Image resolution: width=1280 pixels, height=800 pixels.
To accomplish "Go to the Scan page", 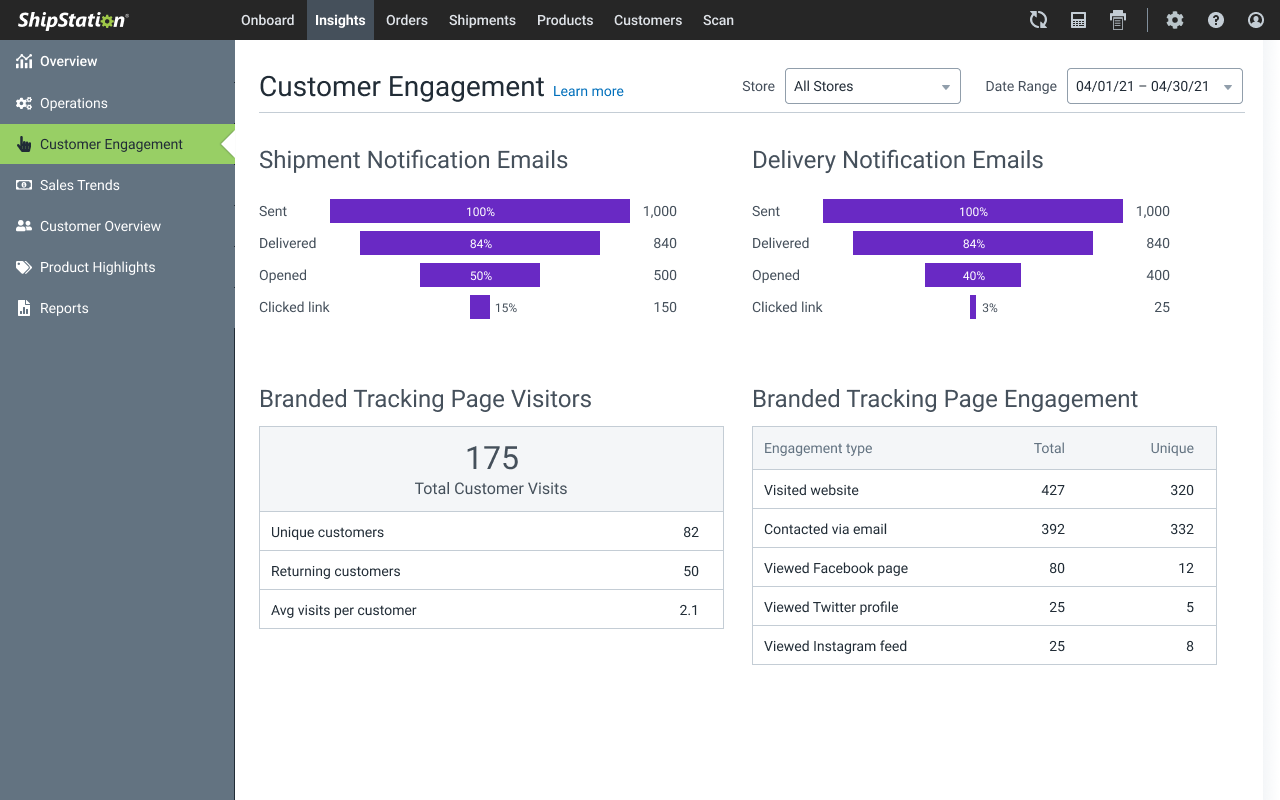I will (x=718, y=20).
